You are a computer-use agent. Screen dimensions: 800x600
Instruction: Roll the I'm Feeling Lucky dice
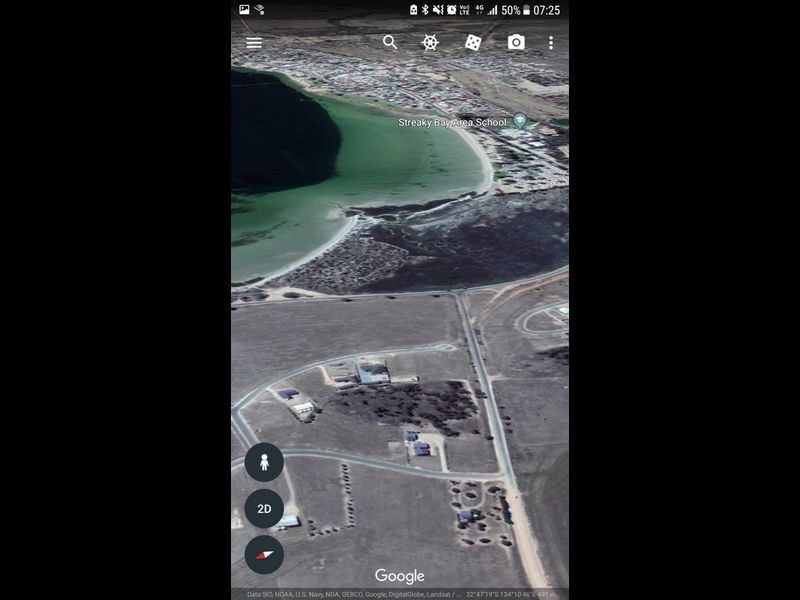[473, 42]
